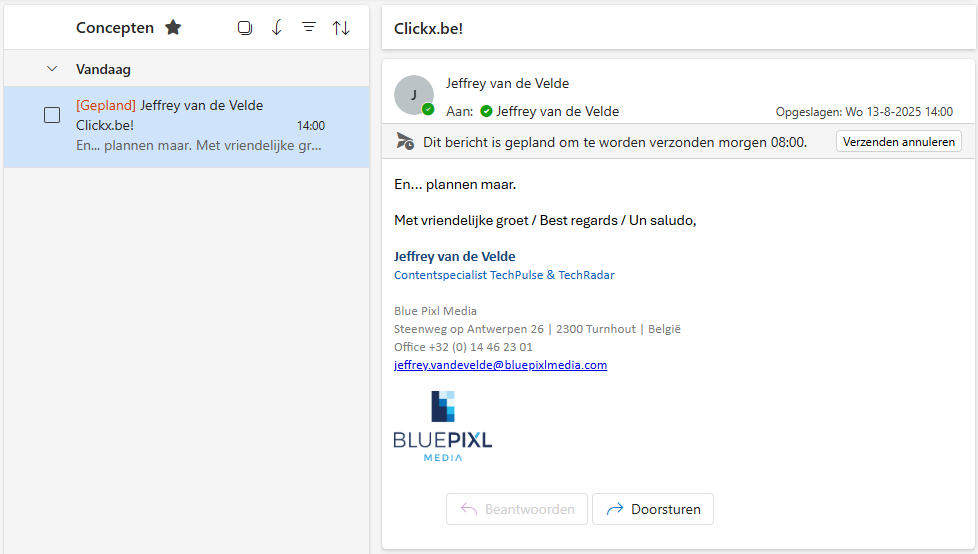Click the subject Clickx.be! in message list
The width and height of the screenshot is (978, 554).
click(x=105, y=125)
